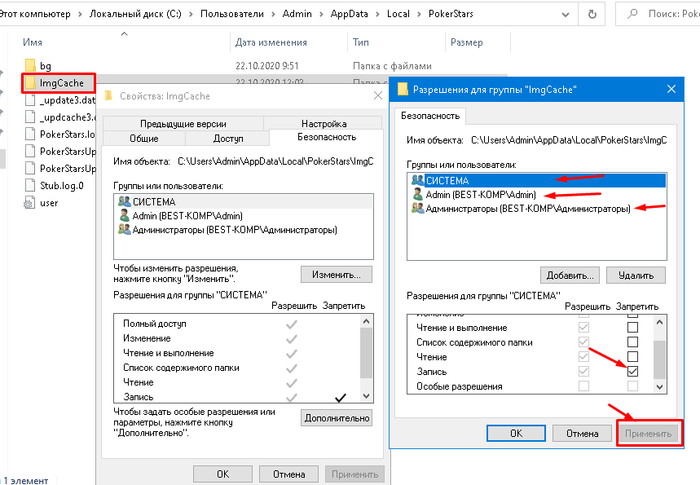Select Admin user icon in permissions dialog
Image resolution: width=700 pixels, height=485 pixels.
[x=418, y=194]
